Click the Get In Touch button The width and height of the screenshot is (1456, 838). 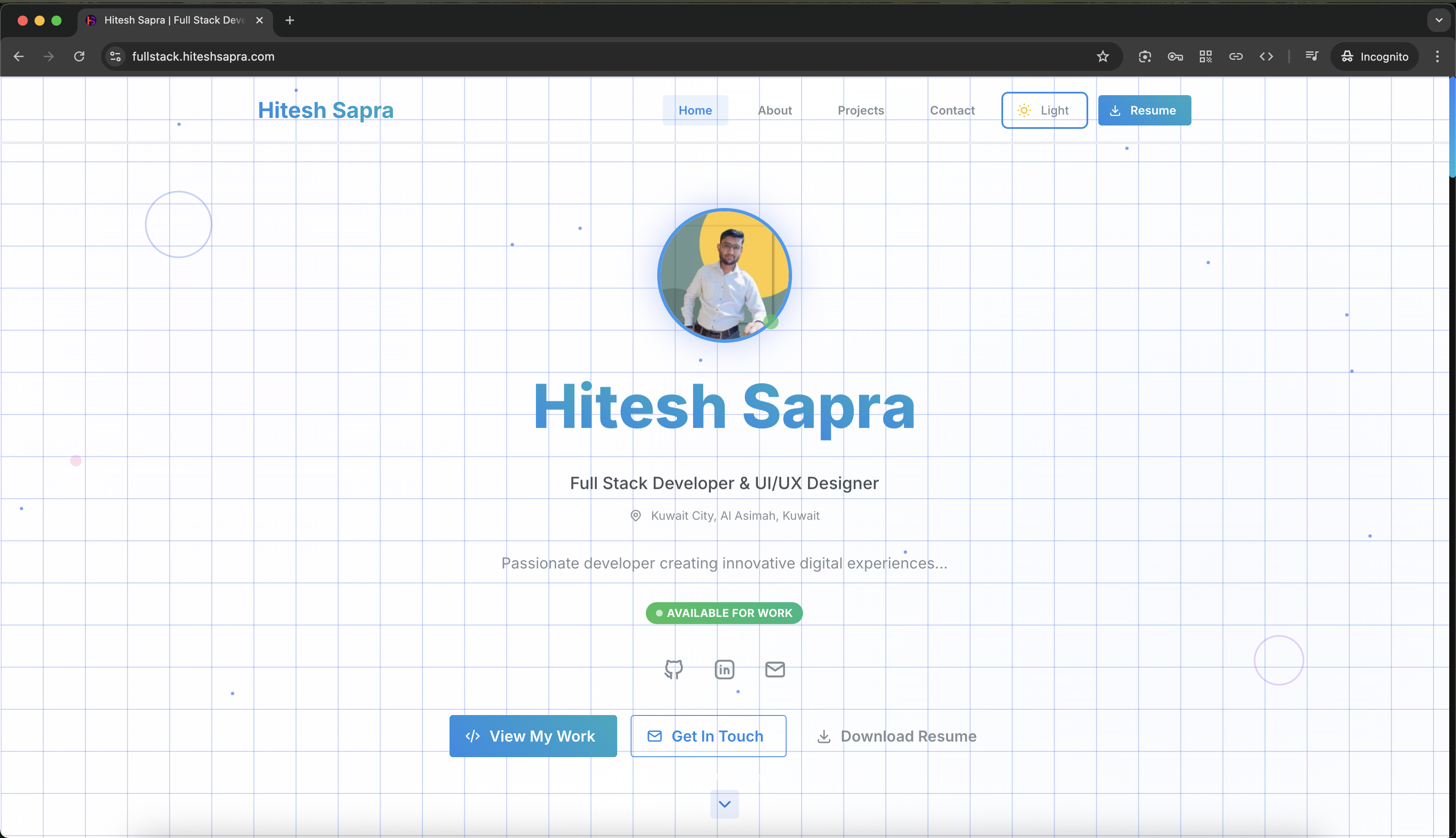[x=708, y=736]
